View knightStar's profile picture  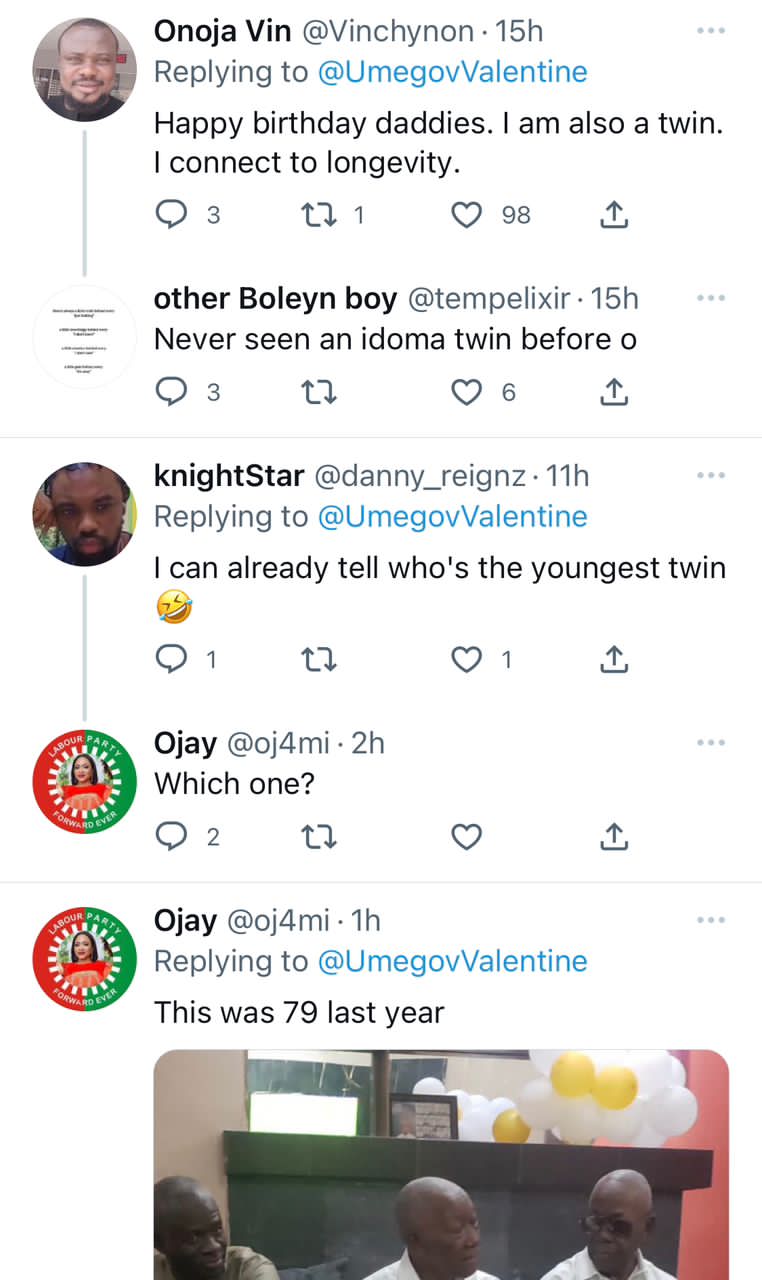coord(84,514)
